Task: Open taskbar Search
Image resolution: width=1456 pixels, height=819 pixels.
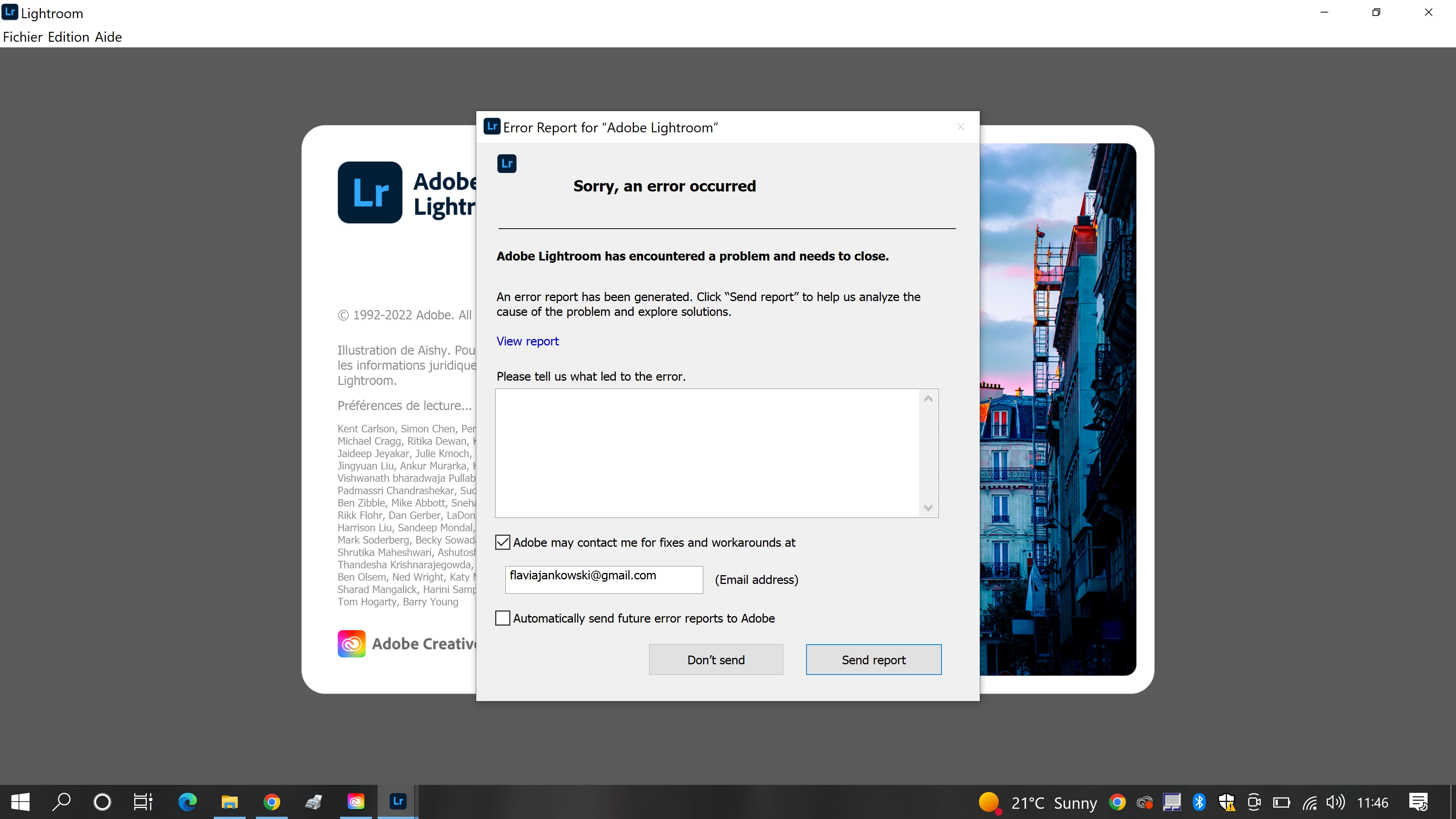Action: (61, 802)
